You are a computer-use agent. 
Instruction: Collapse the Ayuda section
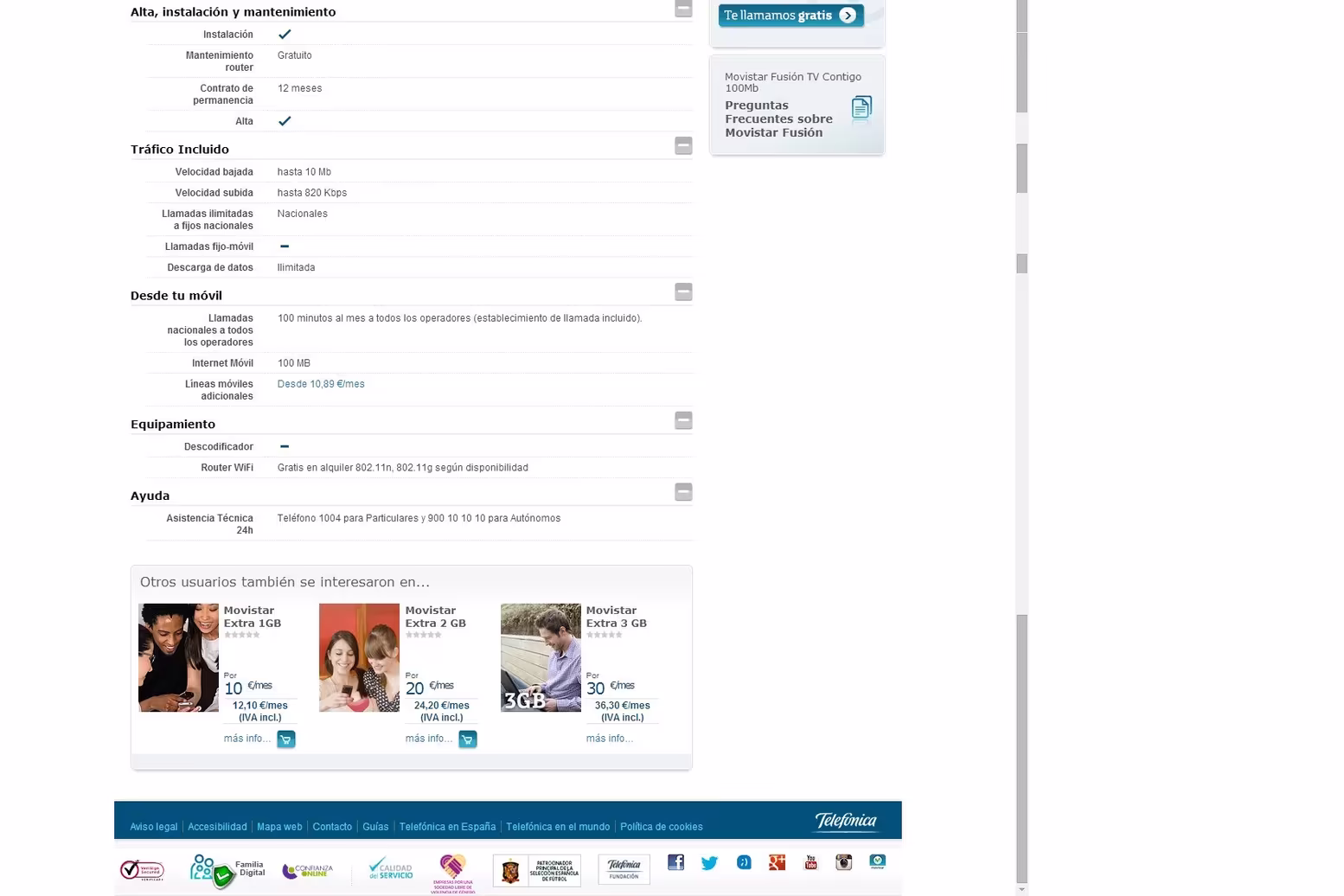(683, 492)
